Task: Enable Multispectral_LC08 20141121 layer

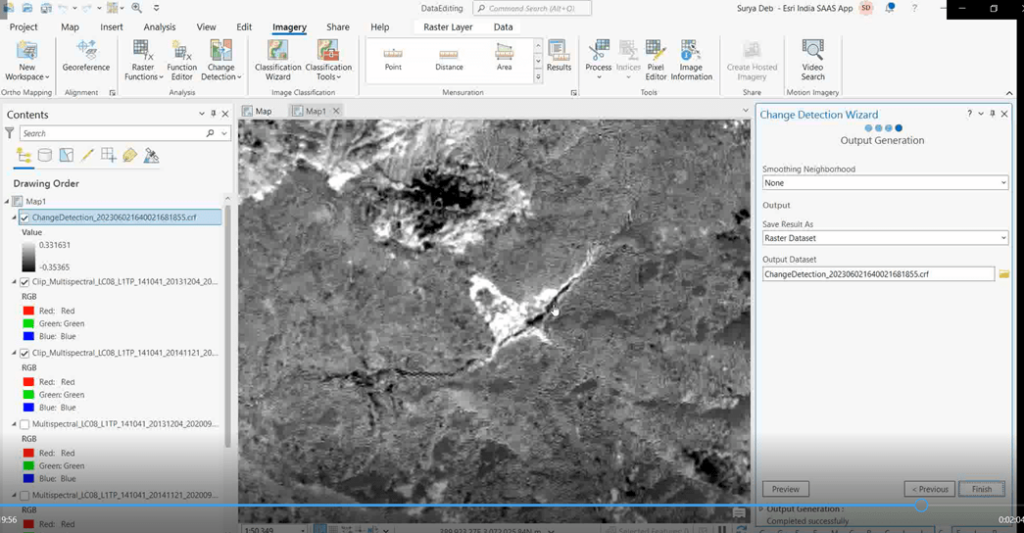Action: coord(25,496)
